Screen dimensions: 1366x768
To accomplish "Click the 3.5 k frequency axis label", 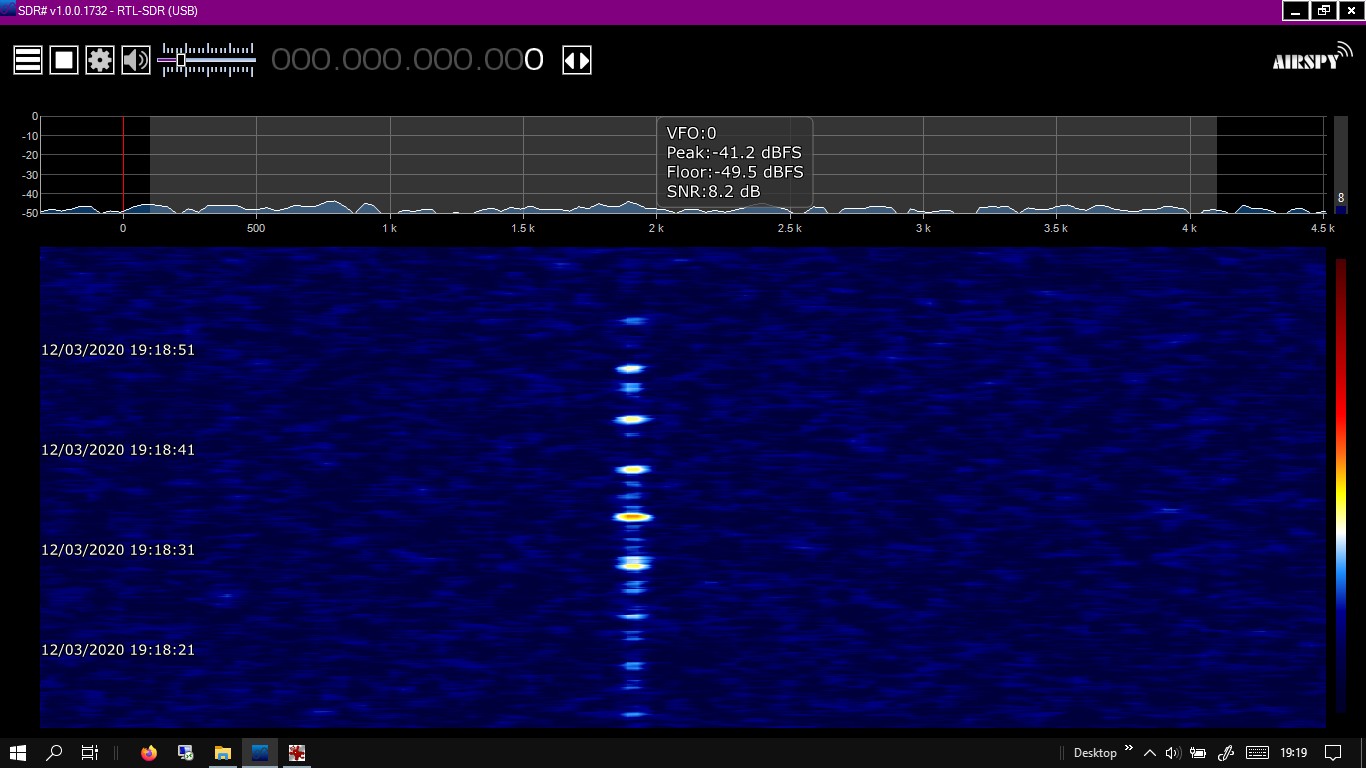I will tap(1056, 229).
